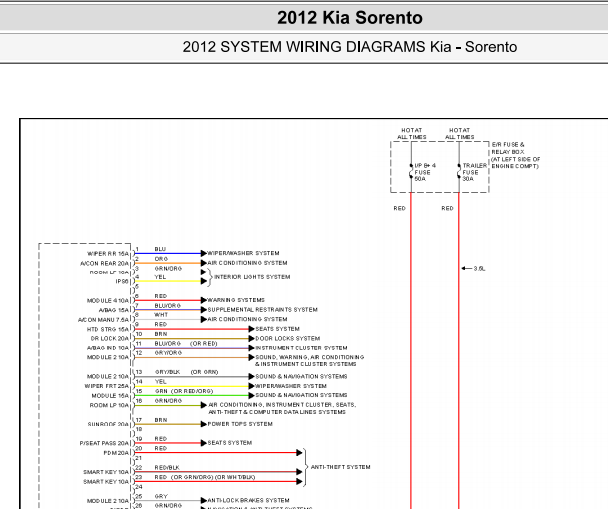
Task: Click the 'ANTI-LOCK BRAKES SYSTEM' destination text
Action: [249, 500]
